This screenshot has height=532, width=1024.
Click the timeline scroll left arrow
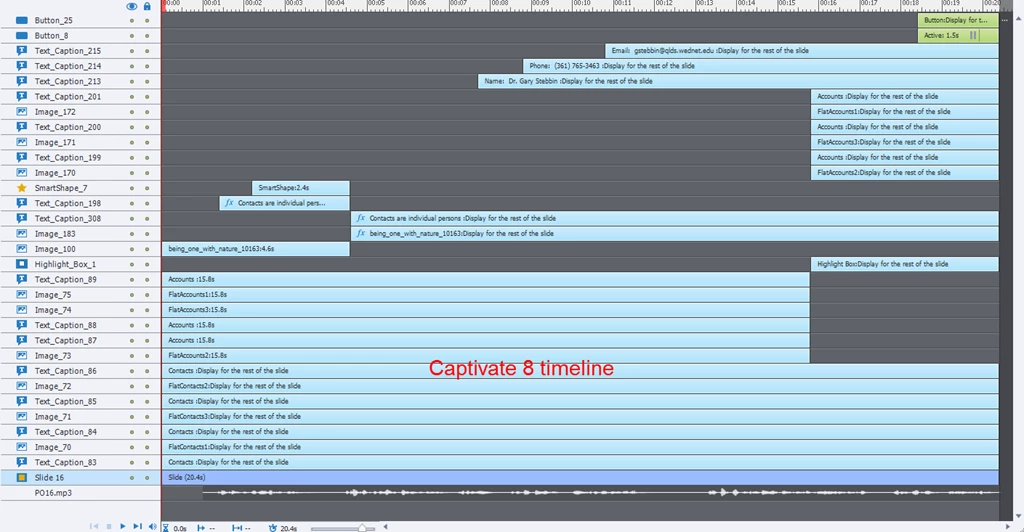point(385,526)
